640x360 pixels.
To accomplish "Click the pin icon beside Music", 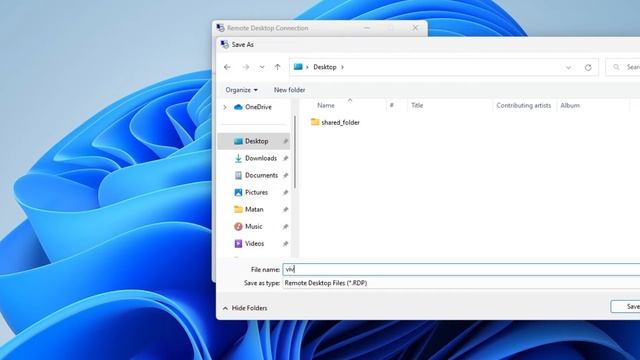I will coord(285,227).
